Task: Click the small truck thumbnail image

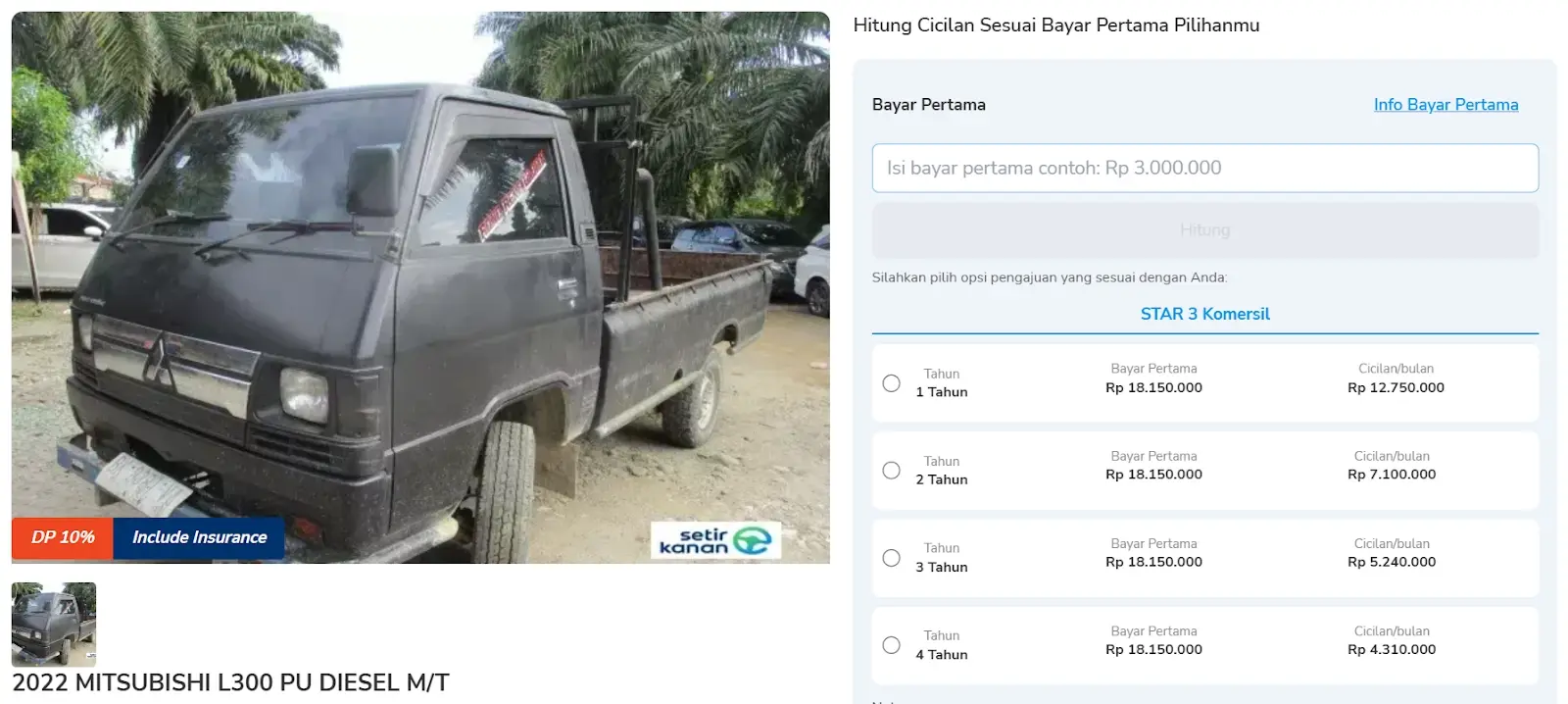Action: click(x=54, y=625)
